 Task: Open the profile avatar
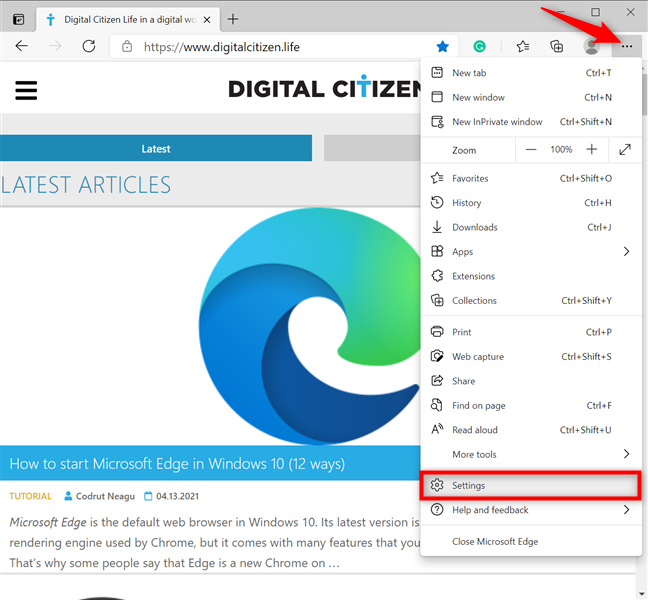591,46
